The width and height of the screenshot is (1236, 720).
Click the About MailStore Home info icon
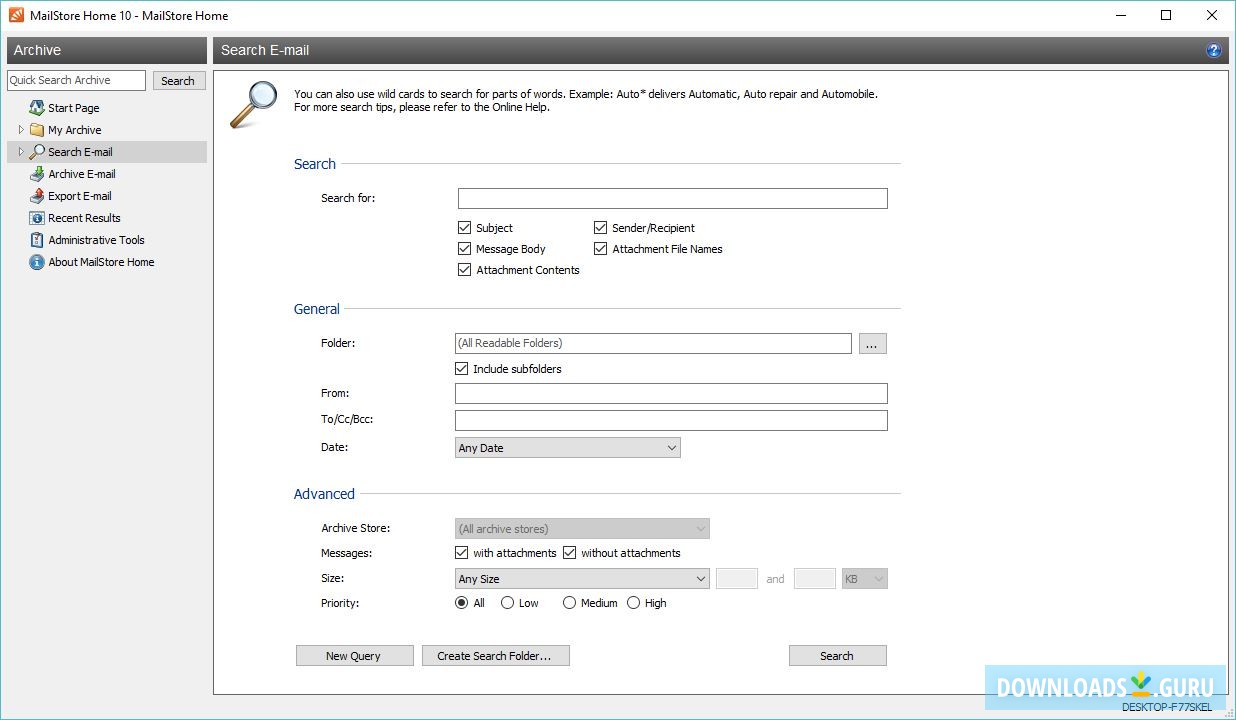tap(37, 262)
